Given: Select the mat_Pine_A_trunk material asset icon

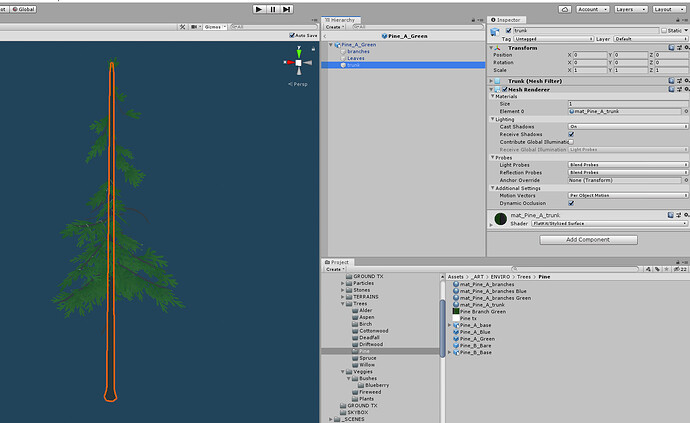Looking at the screenshot, I should (x=457, y=304).
